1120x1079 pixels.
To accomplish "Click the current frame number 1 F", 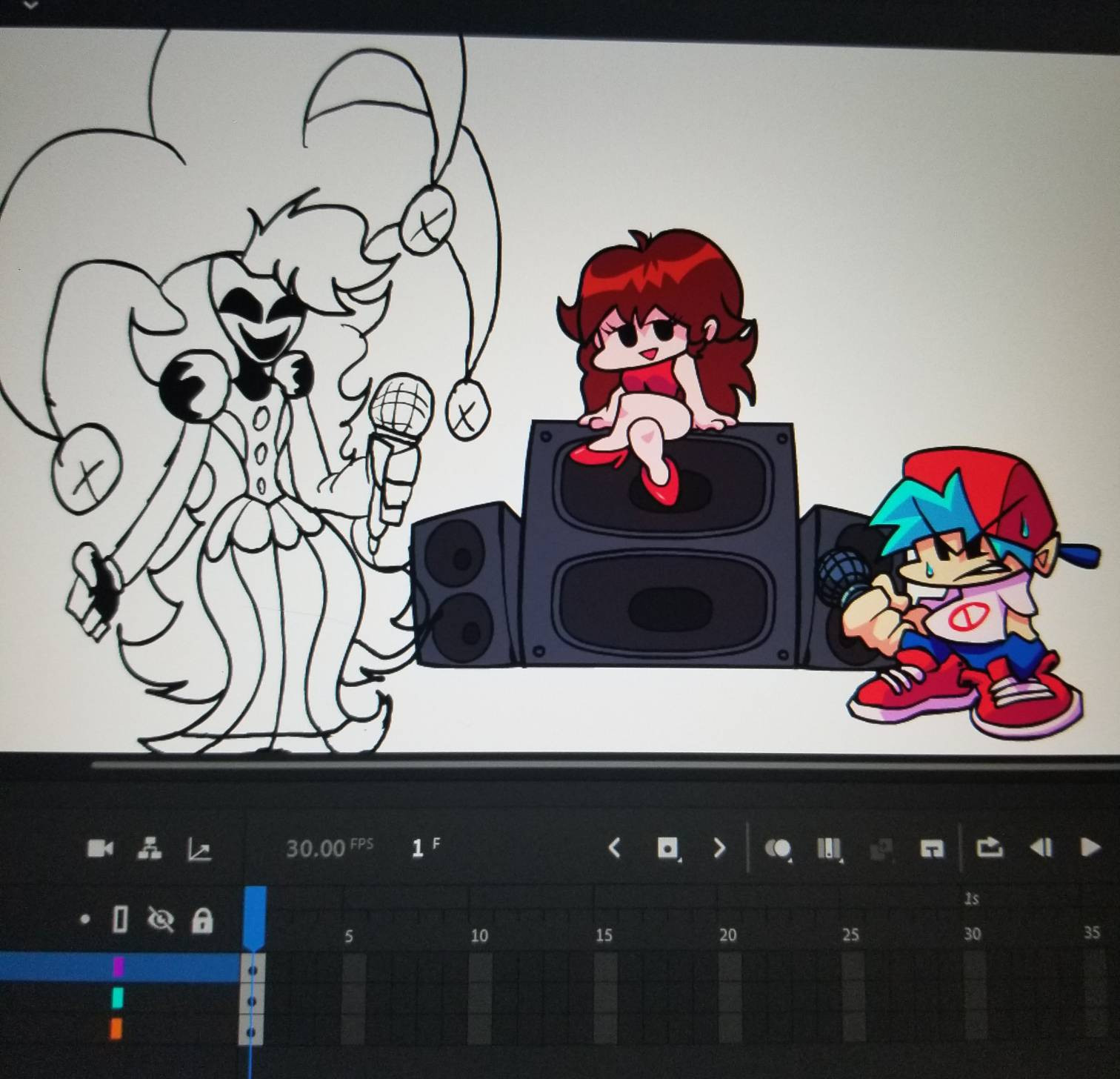I will (425, 847).
